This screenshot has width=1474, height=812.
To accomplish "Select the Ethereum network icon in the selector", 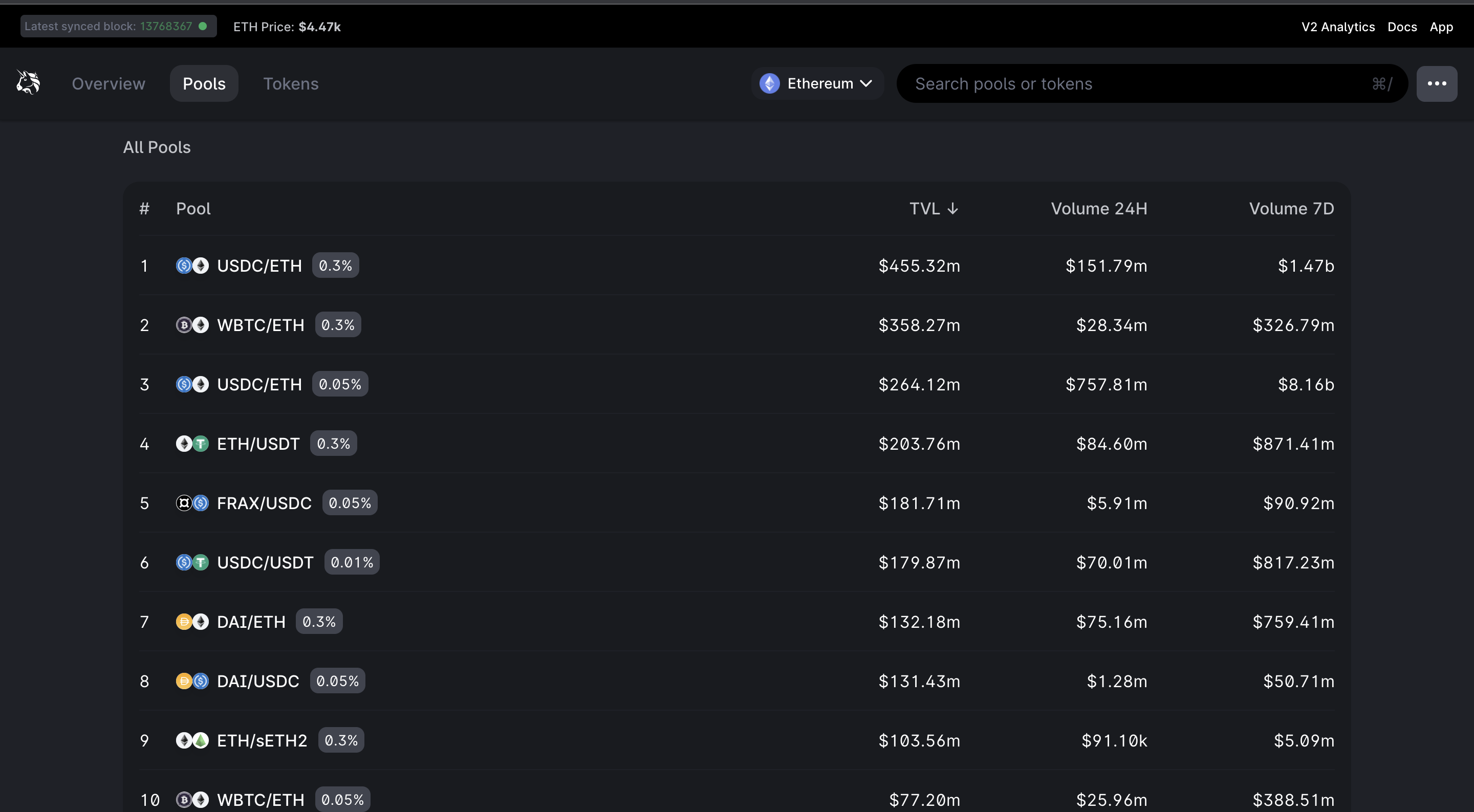I will point(769,83).
